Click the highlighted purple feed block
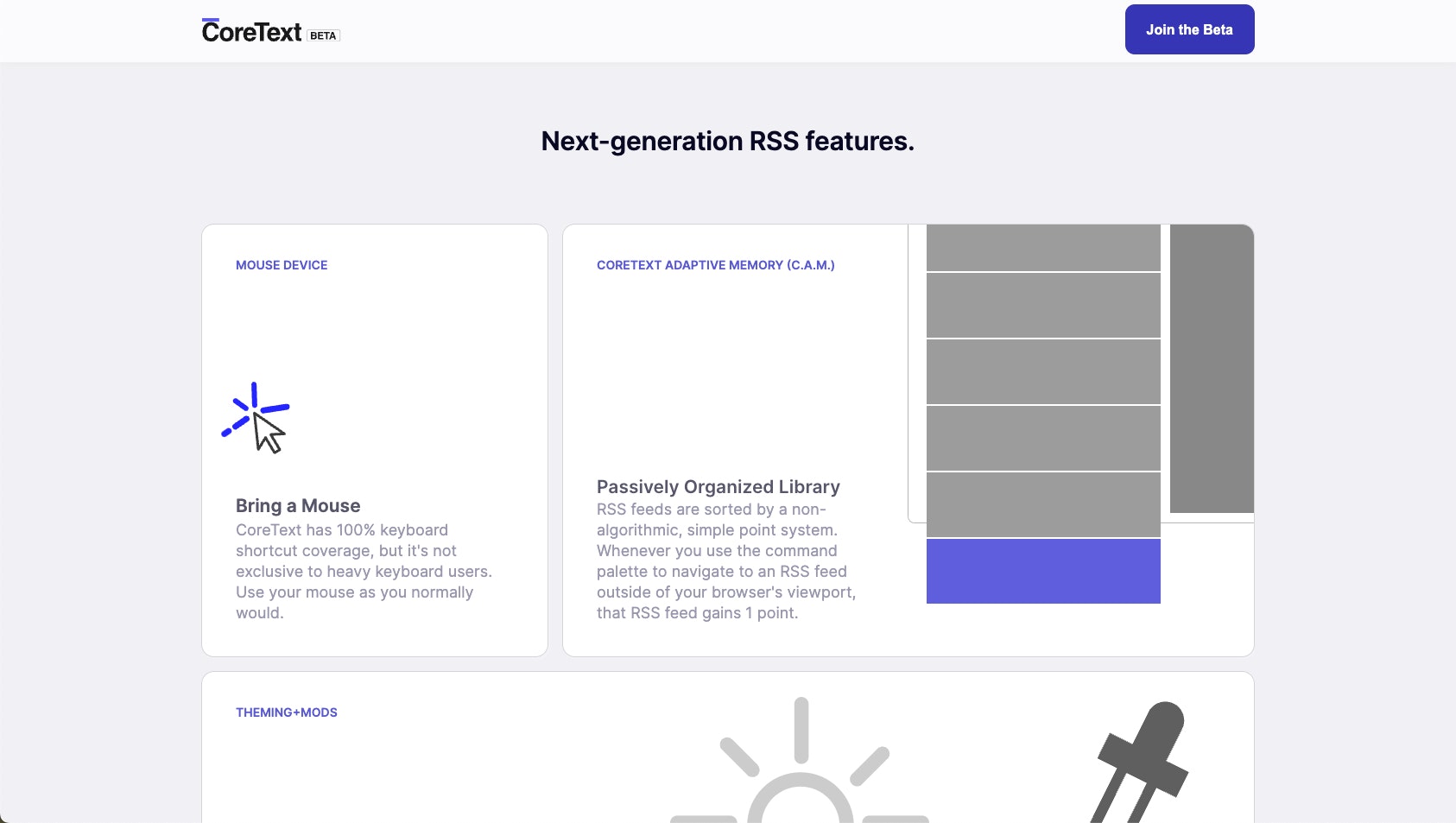This screenshot has height=823, width=1456. (1043, 571)
